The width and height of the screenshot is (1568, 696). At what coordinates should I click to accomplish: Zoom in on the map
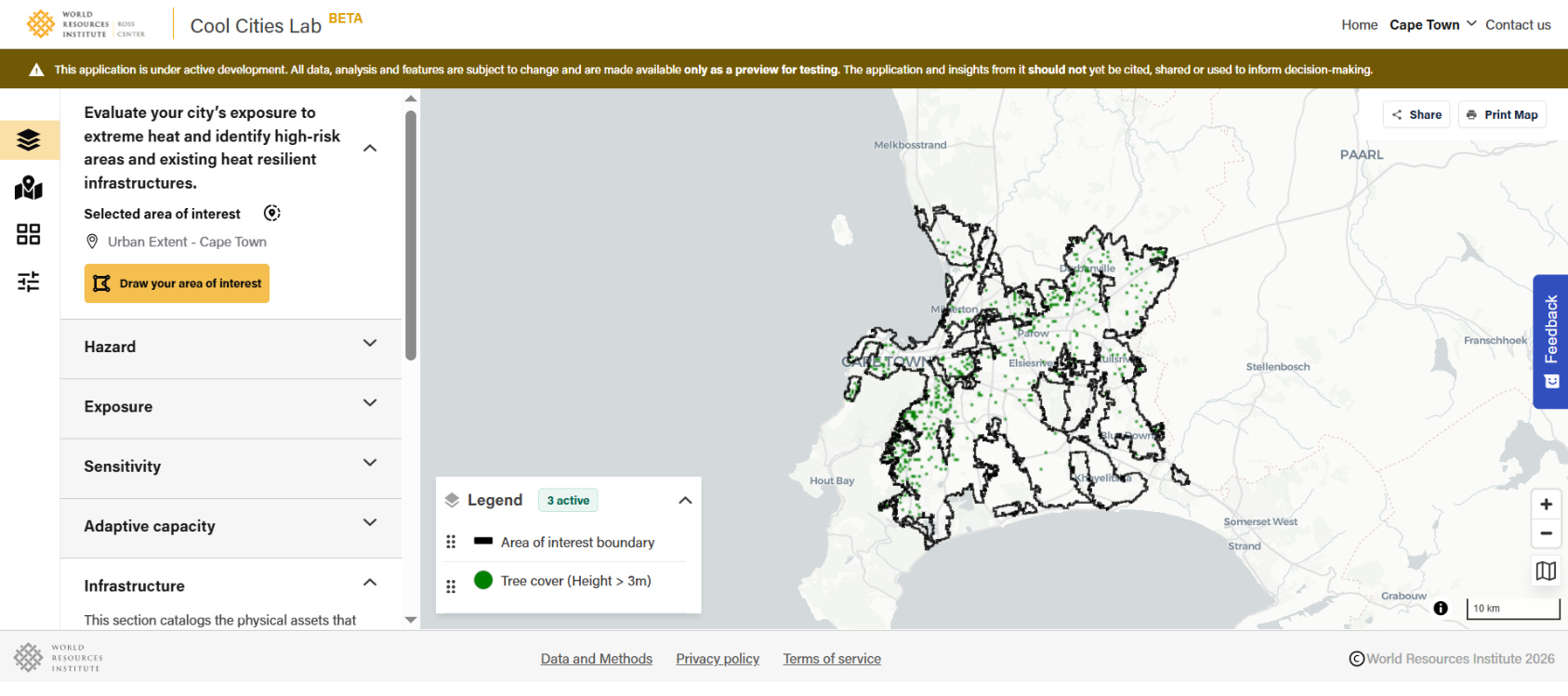click(x=1546, y=505)
